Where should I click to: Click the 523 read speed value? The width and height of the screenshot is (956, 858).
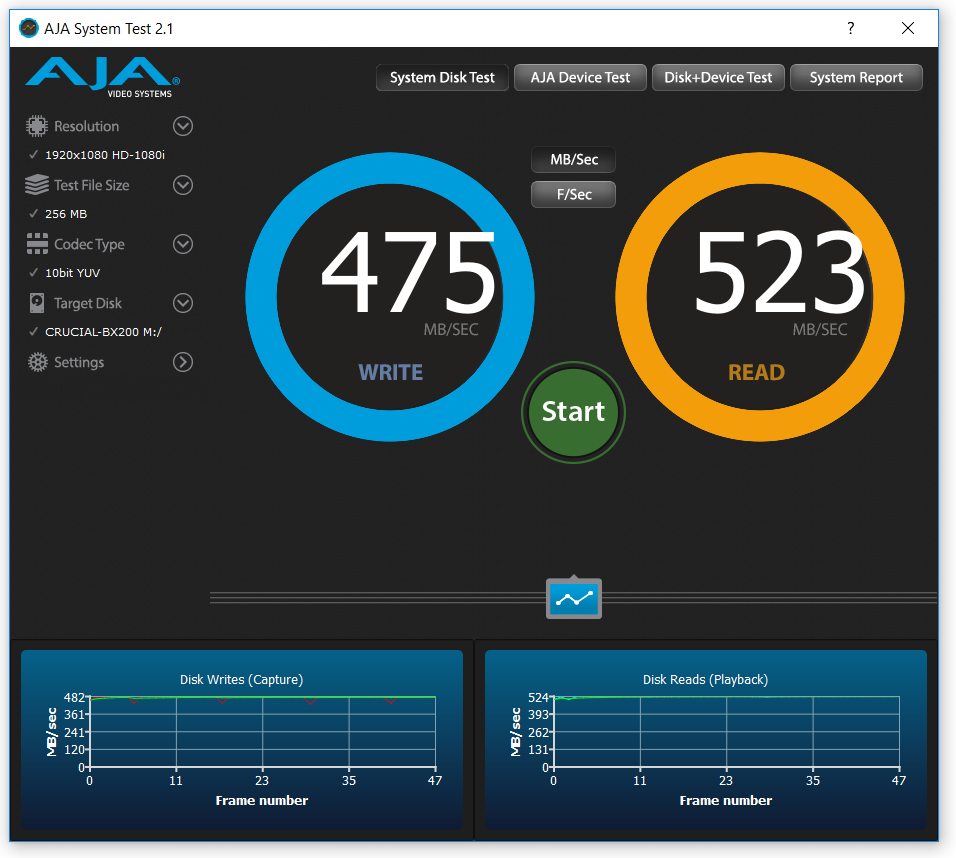tap(779, 272)
